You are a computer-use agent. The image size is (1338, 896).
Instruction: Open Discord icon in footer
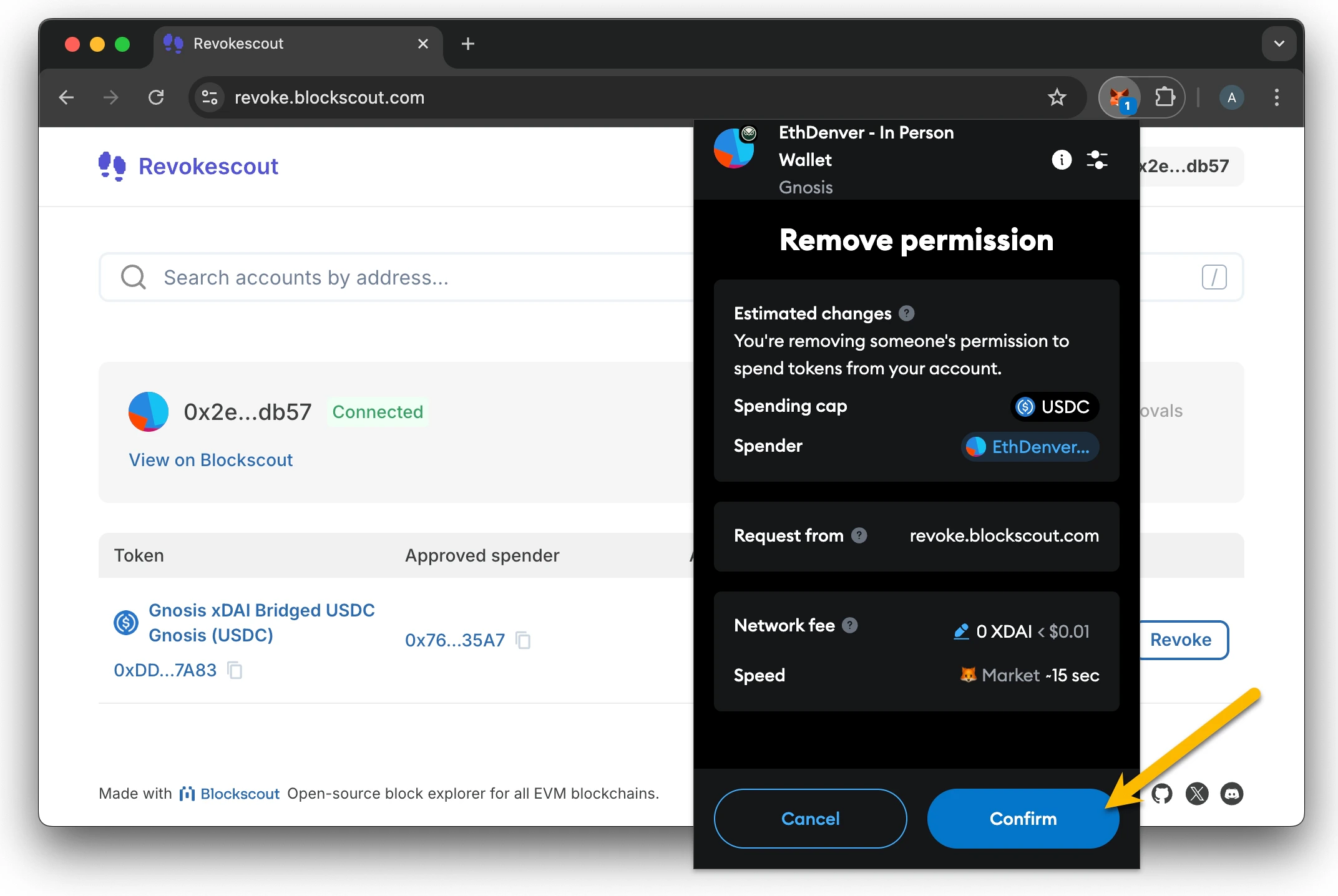coord(1231,794)
